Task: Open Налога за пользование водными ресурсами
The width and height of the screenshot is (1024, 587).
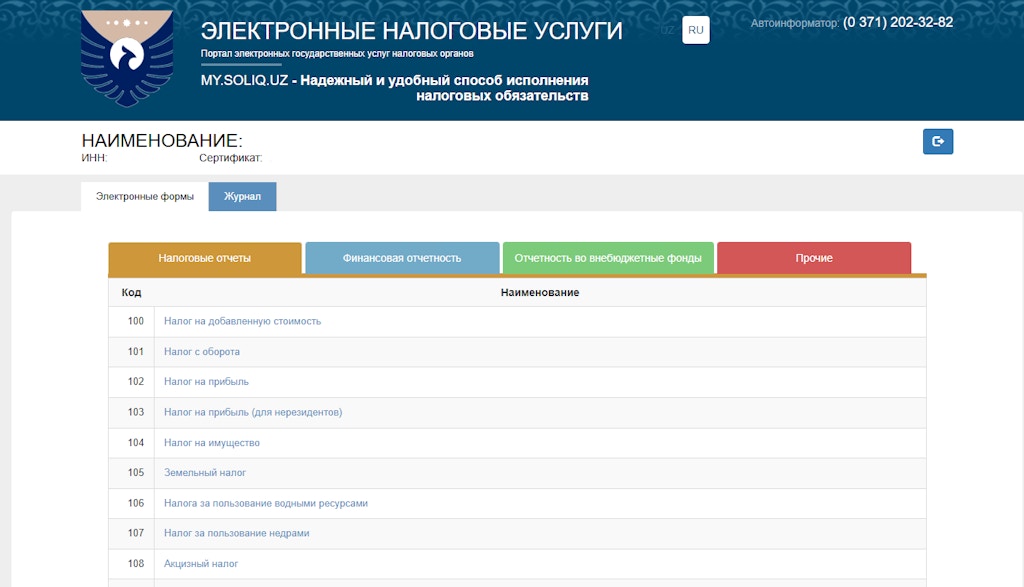Action: [x=266, y=503]
